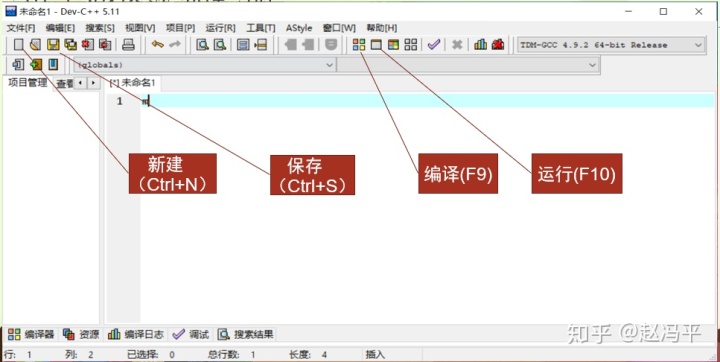Open the 工具[T] menu
The height and width of the screenshot is (362, 720).
point(261,28)
